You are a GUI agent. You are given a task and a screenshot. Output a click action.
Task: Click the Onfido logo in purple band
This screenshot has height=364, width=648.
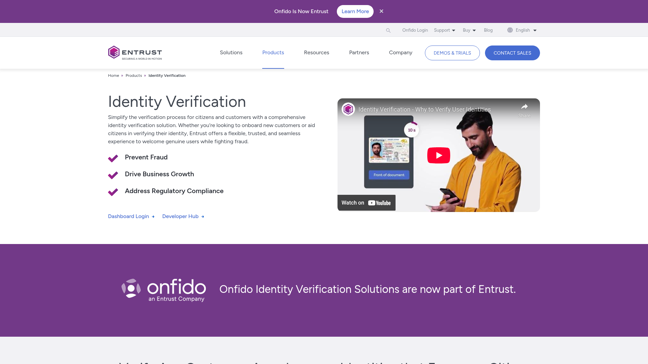coord(164,290)
